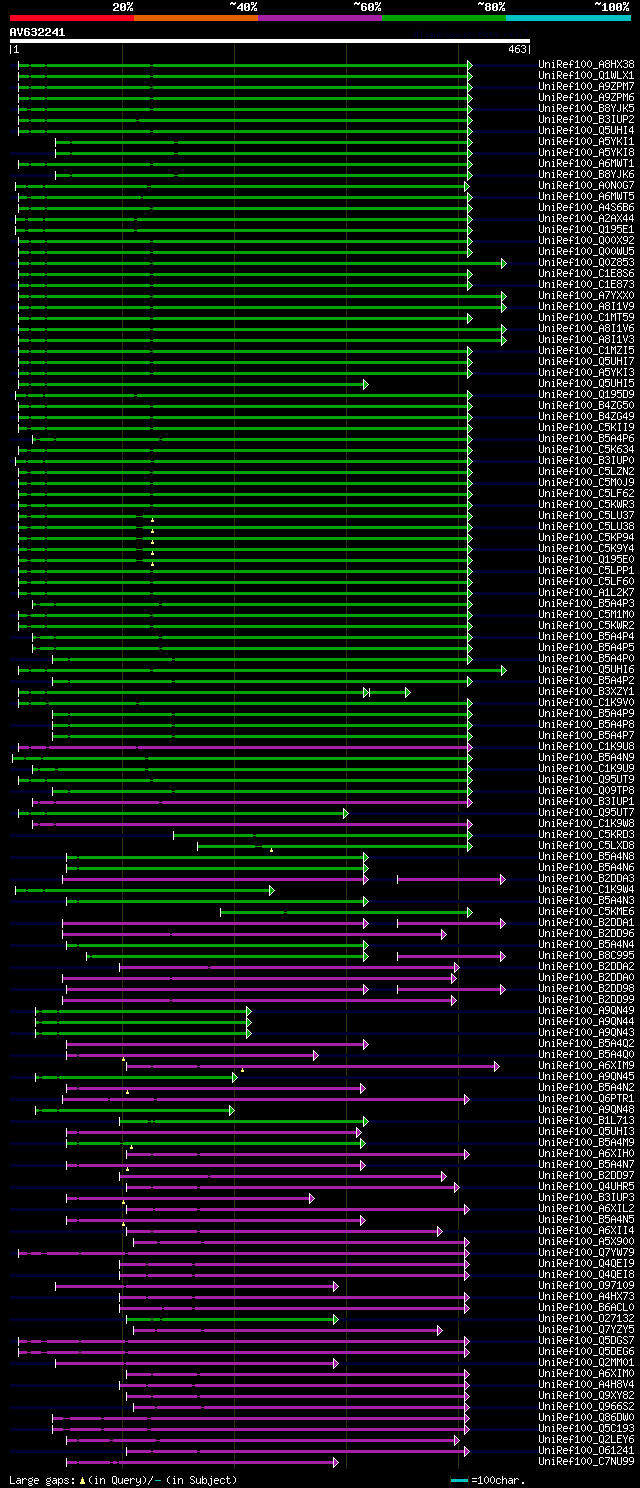The image size is (640, 1488).
Task: Click the alignment end arrowhead for UniRef100_A9QN49
Action: (x=249, y=1011)
